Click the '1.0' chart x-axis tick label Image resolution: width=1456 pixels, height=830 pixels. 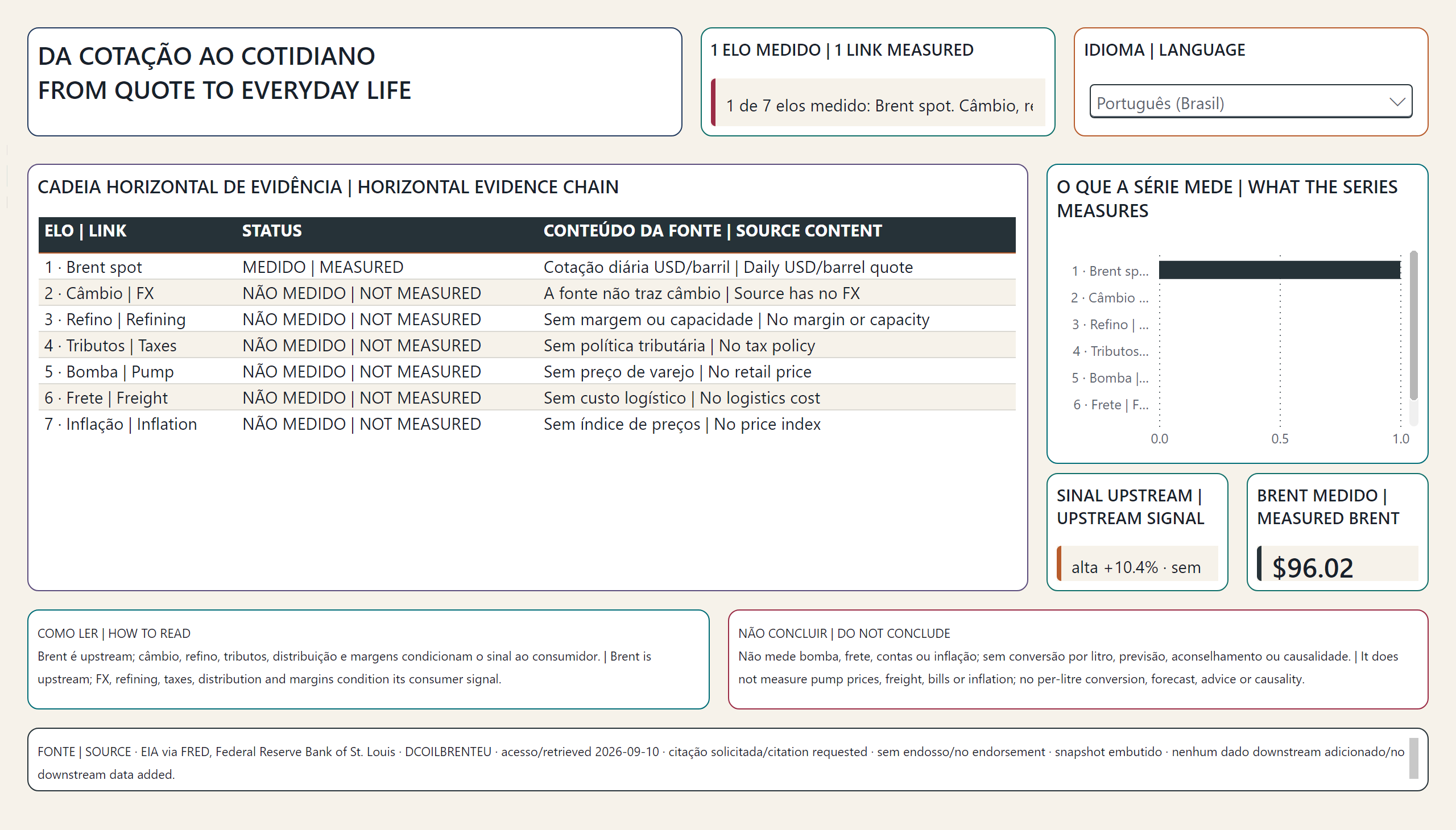pos(1401,438)
